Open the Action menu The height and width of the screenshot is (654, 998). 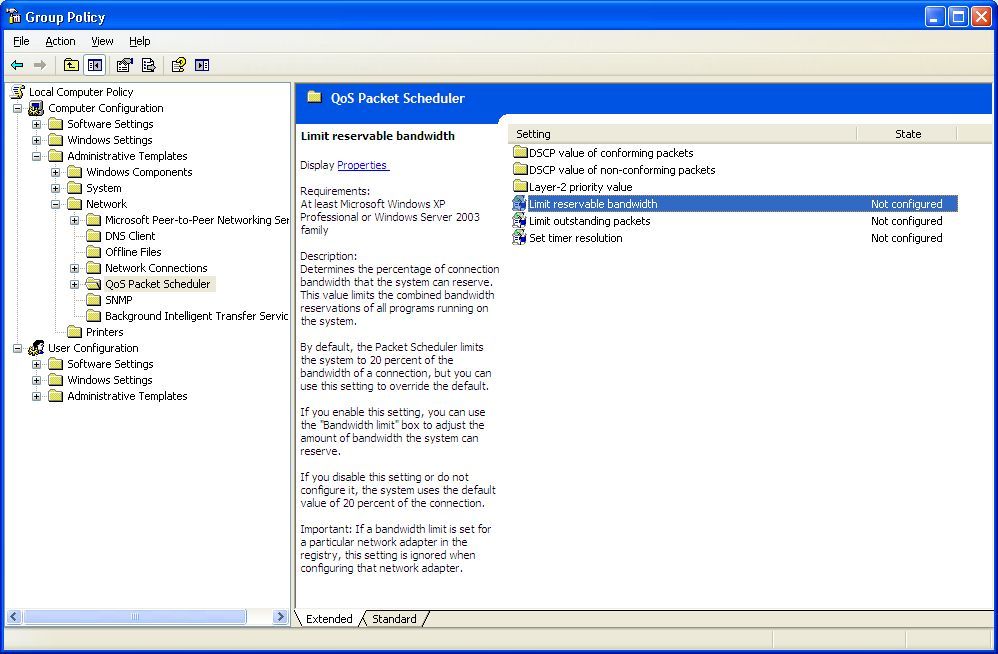[x=60, y=41]
